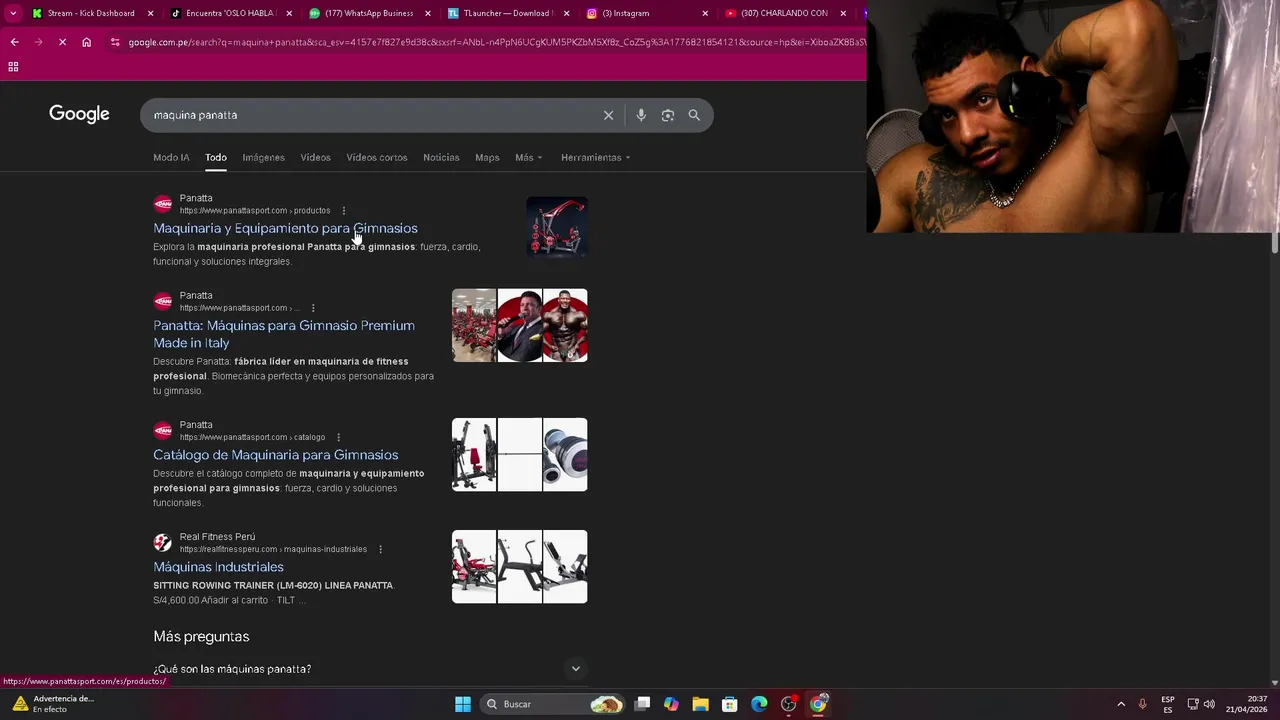
Task: Click the Real Fitness Perú site icon
Action: [162, 542]
